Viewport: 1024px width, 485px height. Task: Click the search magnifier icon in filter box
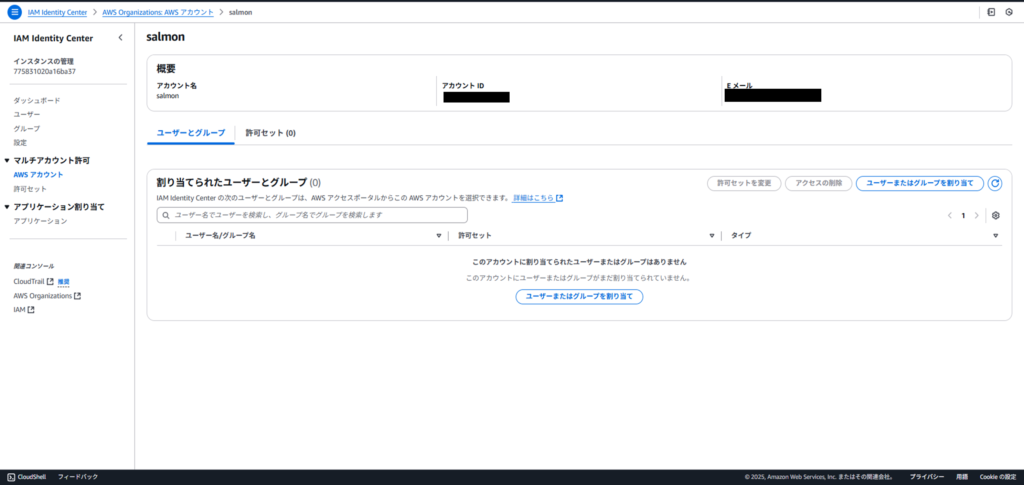[167, 215]
